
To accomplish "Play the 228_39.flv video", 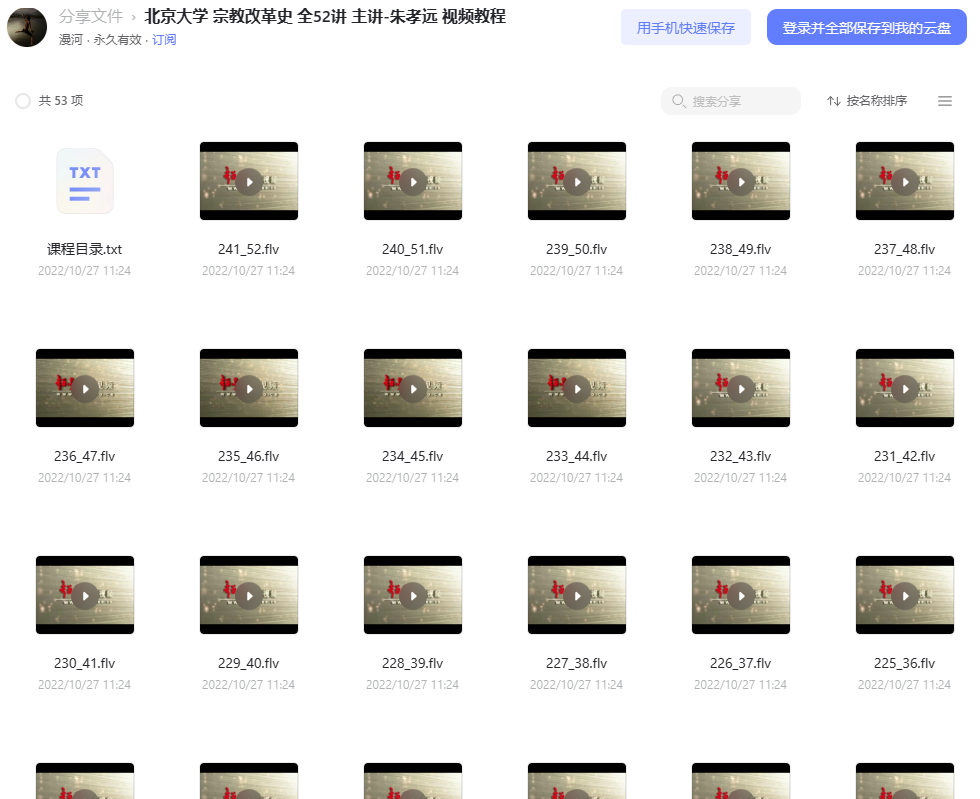I will coord(413,595).
